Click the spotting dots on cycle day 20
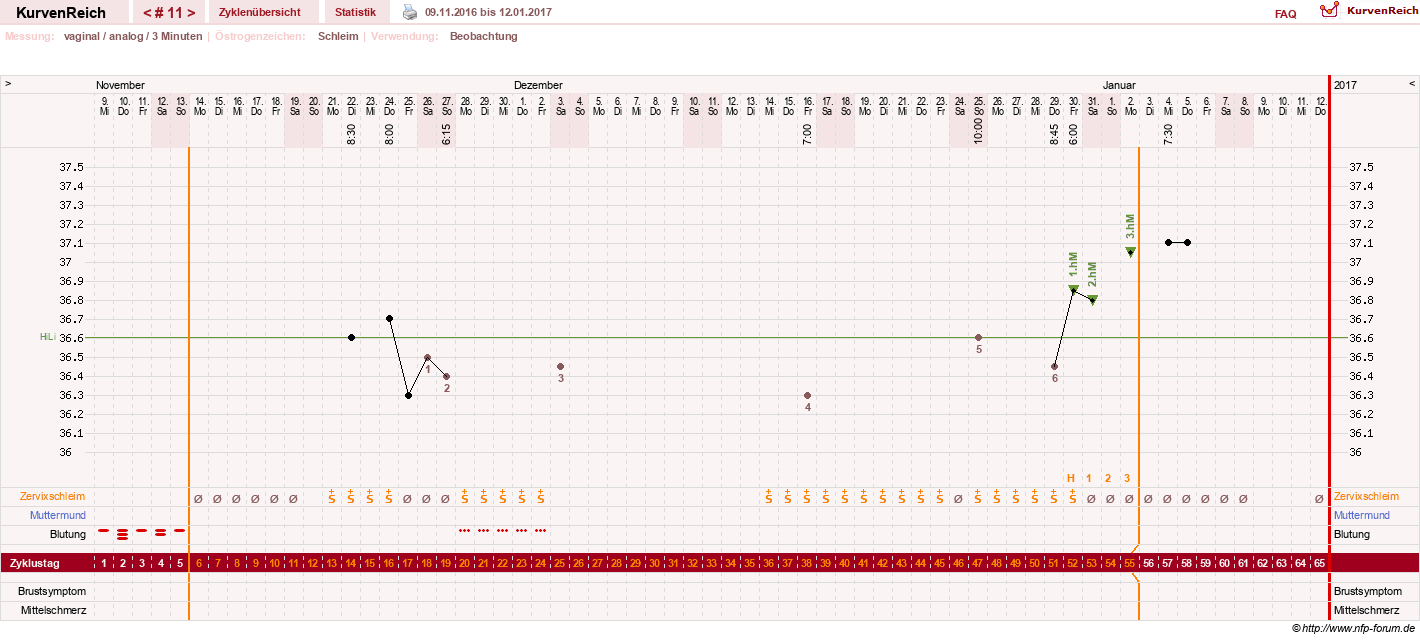 [464, 531]
